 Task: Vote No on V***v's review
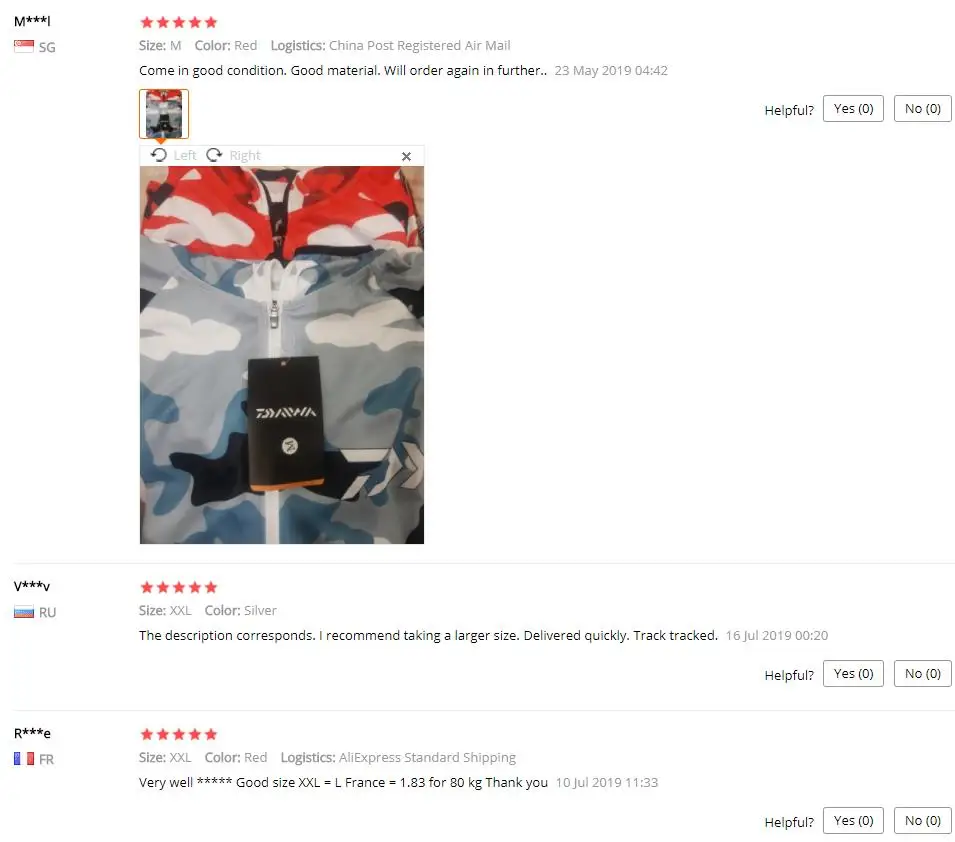[x=922, y=673]
